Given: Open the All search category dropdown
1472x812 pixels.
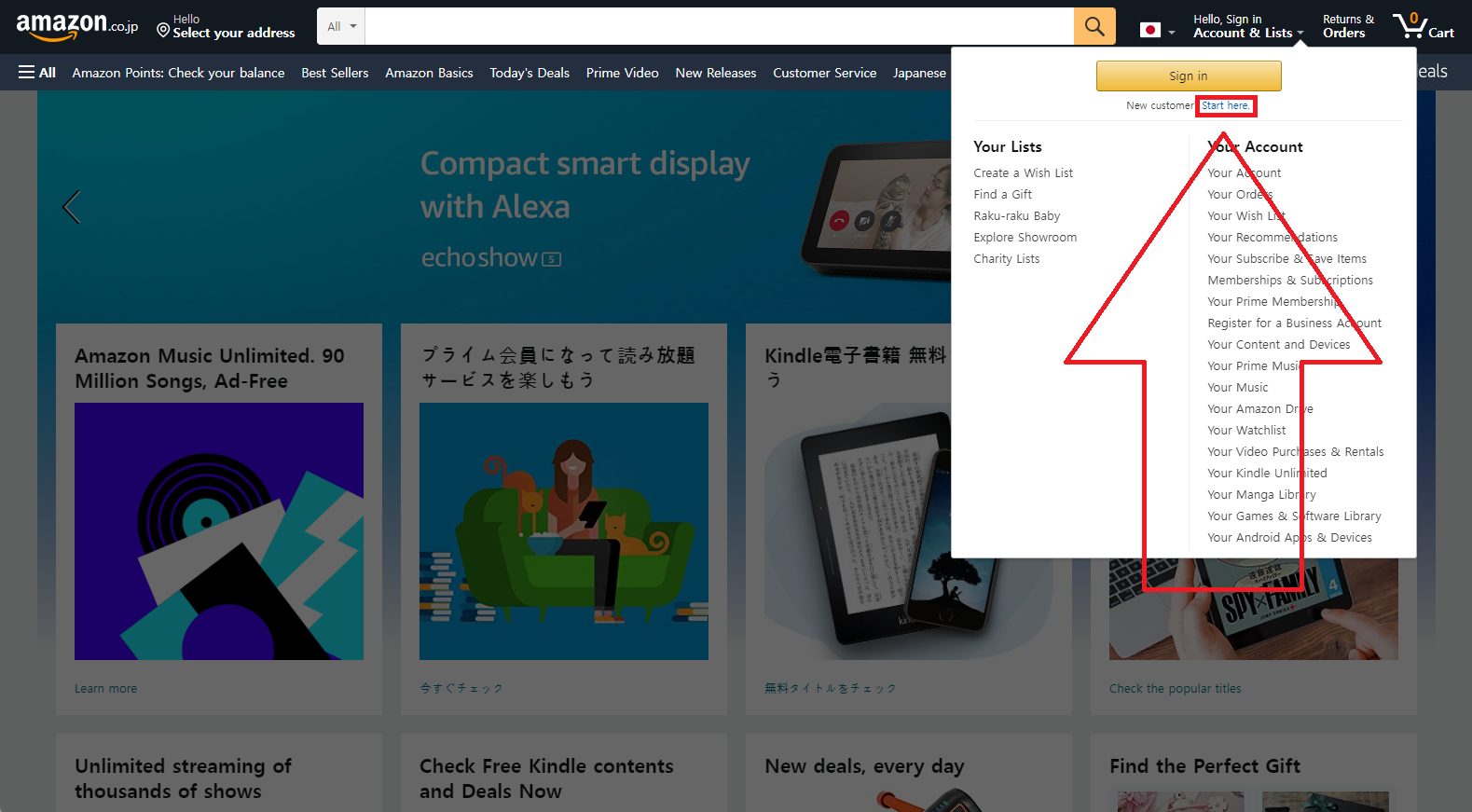Looking at the screenshot, I should coord(341,26).
